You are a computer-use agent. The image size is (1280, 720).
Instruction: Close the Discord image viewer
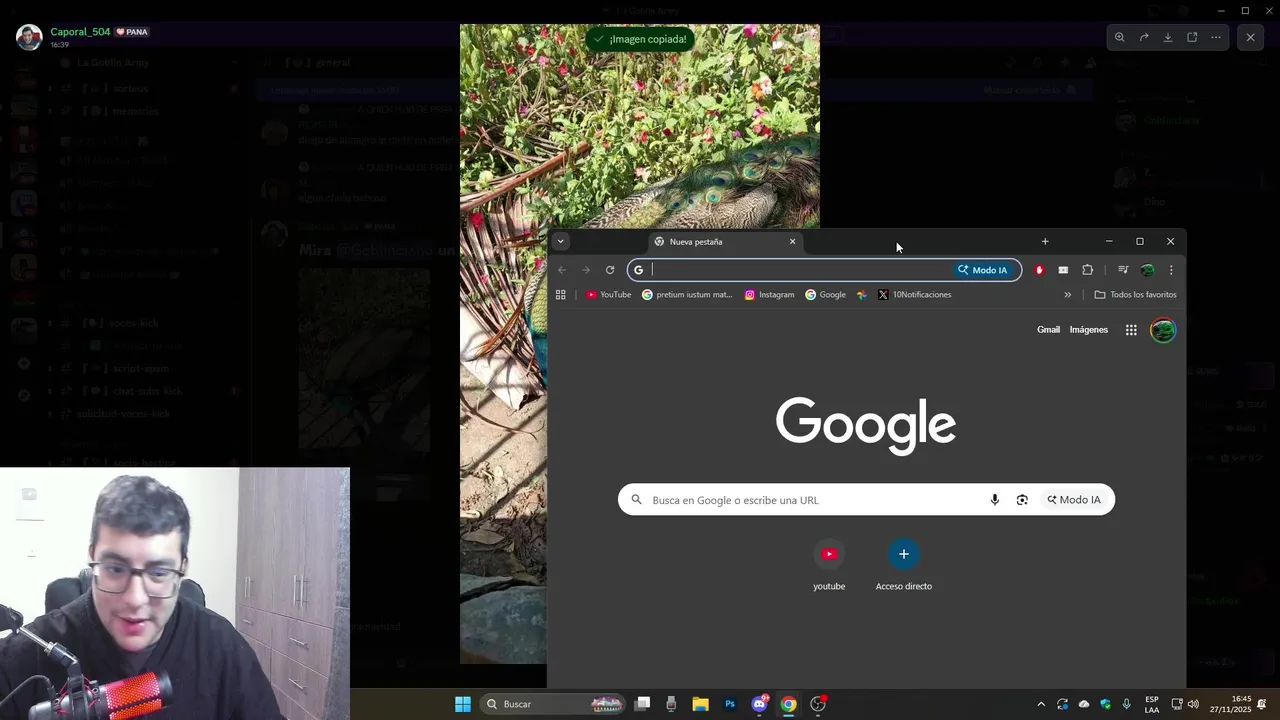coord(1250,37)
